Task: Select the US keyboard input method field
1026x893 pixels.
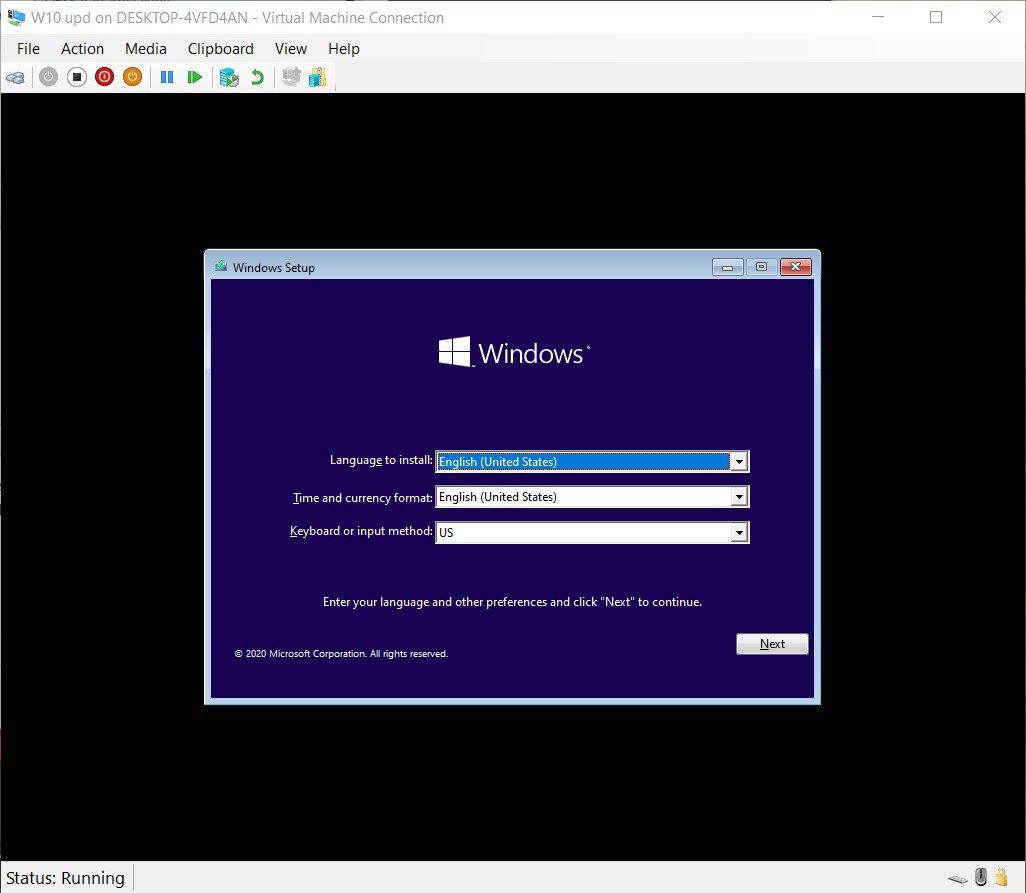Action: click(592, 533)
